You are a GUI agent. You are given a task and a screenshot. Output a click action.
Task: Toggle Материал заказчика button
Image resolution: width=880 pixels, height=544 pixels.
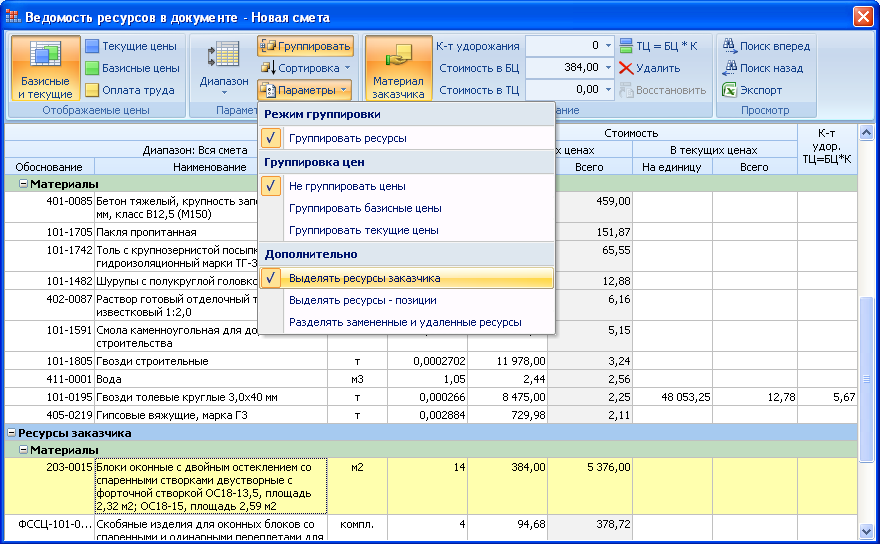point(398,68)
